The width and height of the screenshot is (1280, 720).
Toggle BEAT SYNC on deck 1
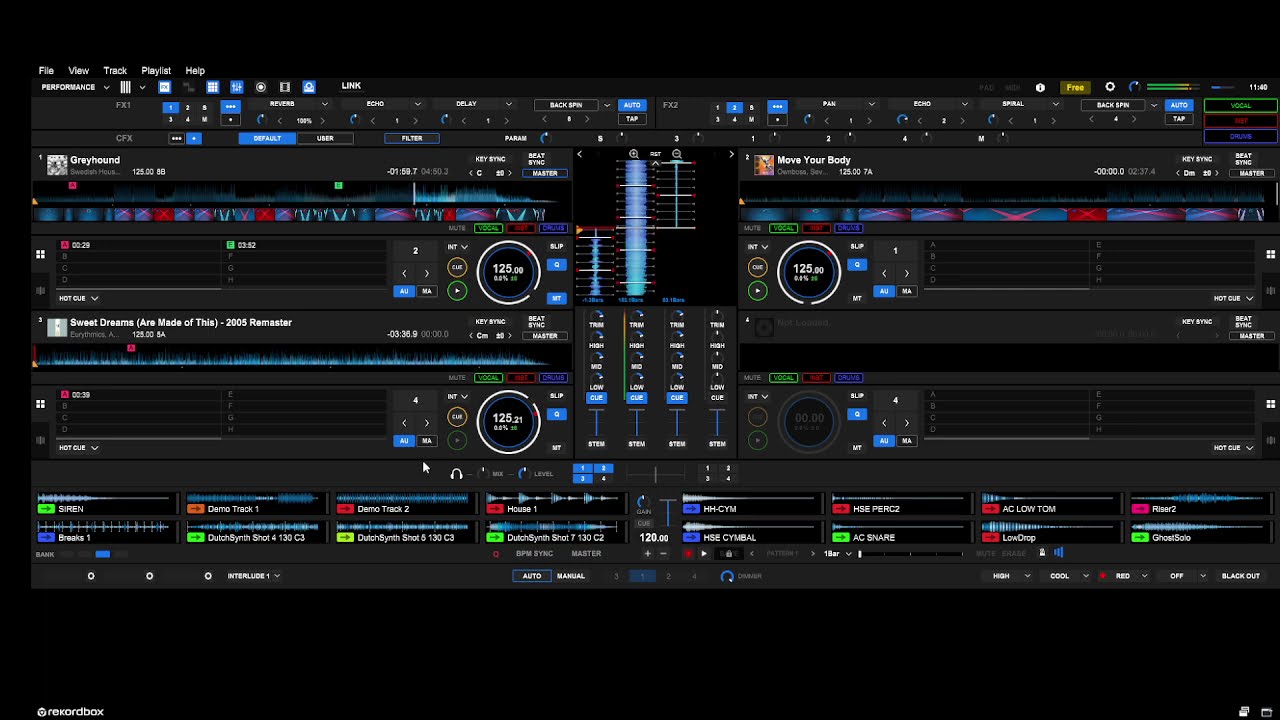pyautogui.click(x=537, y=158)
